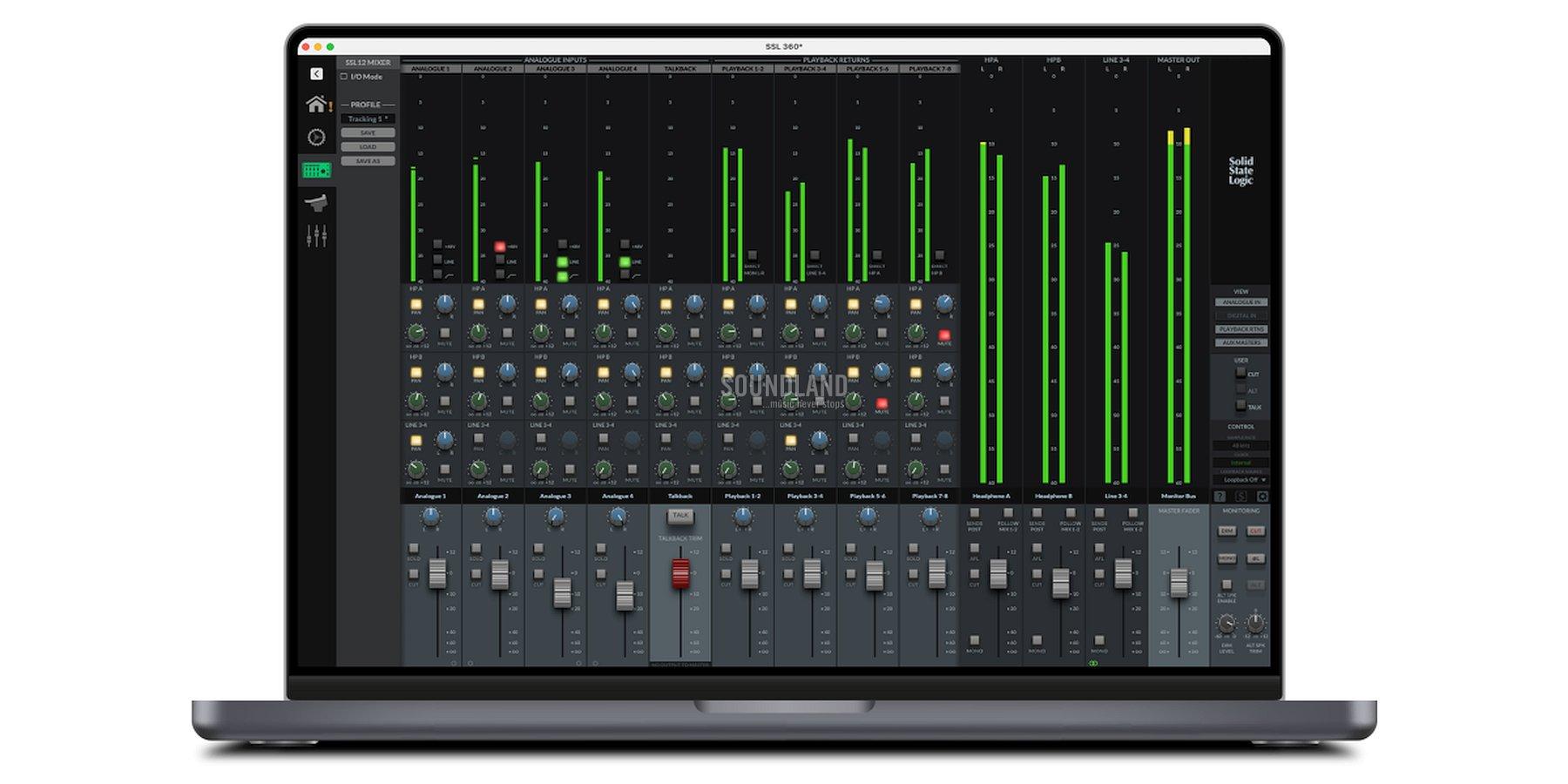Click the link circle at bottom of Analogue 3 strip
This screenshot has height=784, width=1568.
pos(578,663)
